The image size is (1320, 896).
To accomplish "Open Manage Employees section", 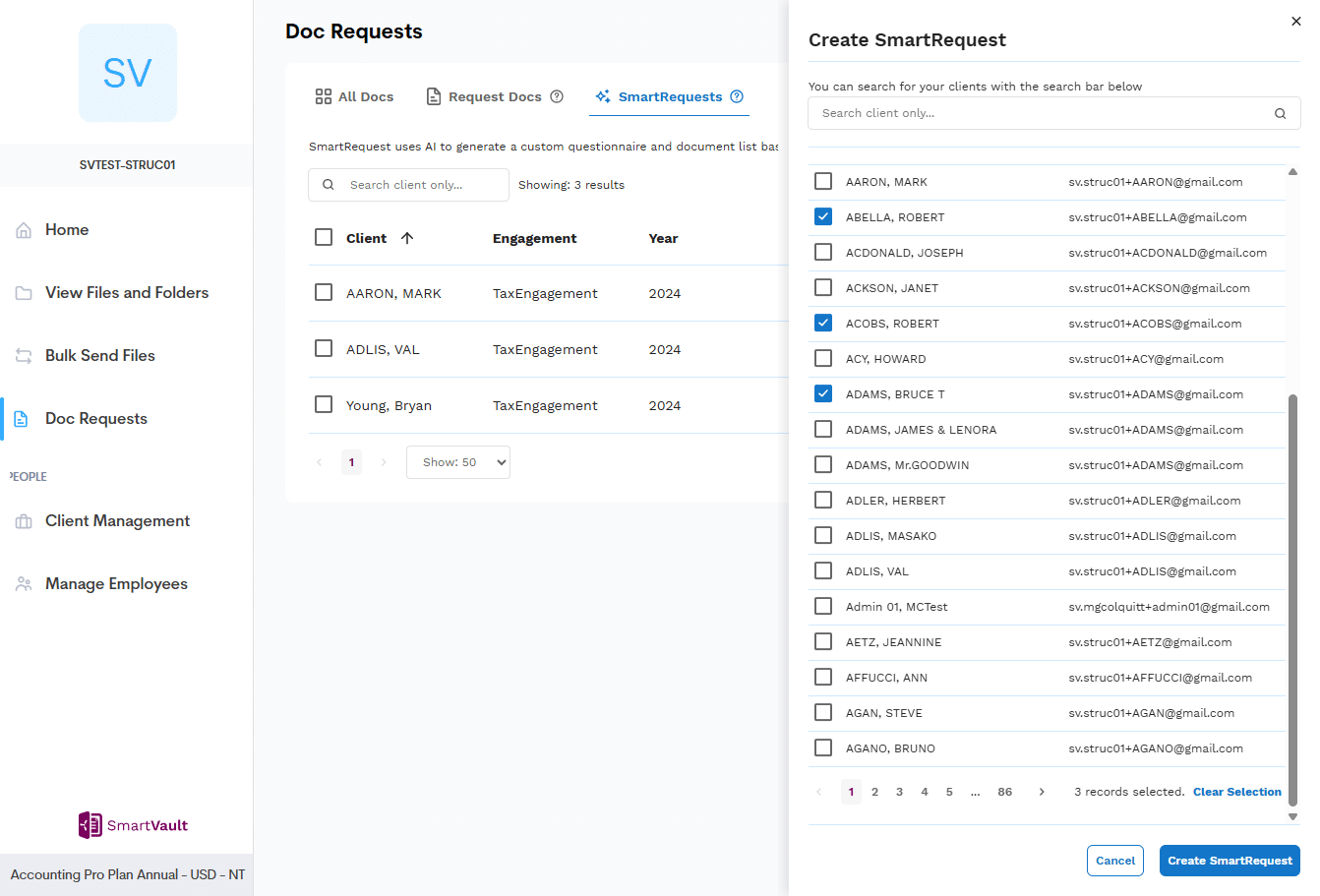I will click(115, 583).
